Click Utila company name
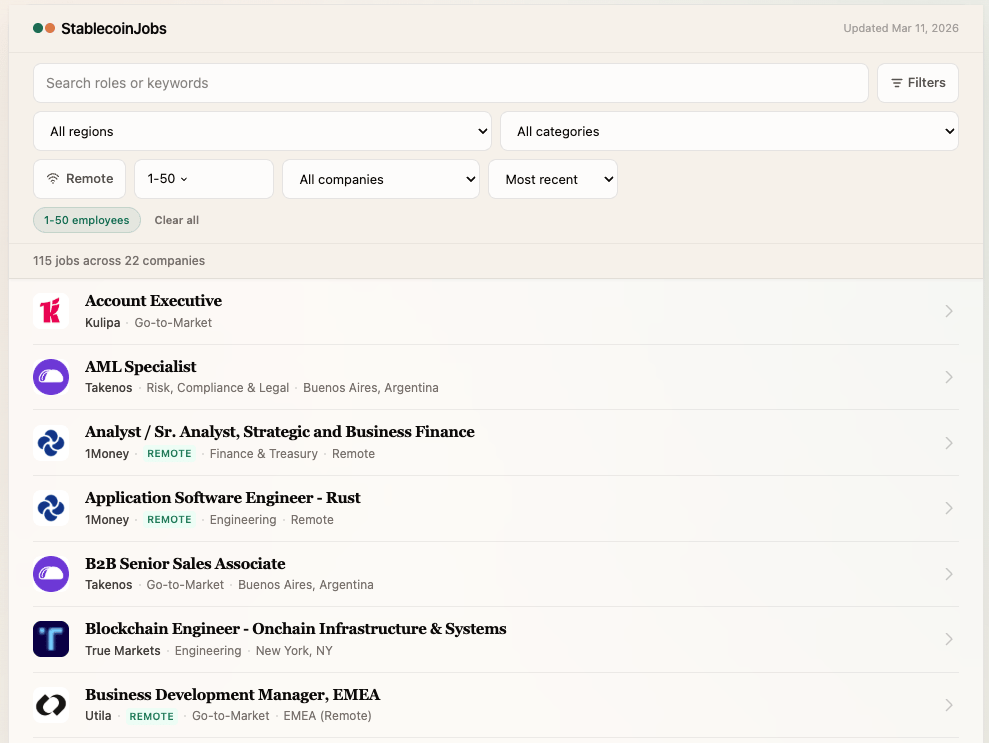Image resolution: width=989 pixels, height=743 pixels. [98, 716]
